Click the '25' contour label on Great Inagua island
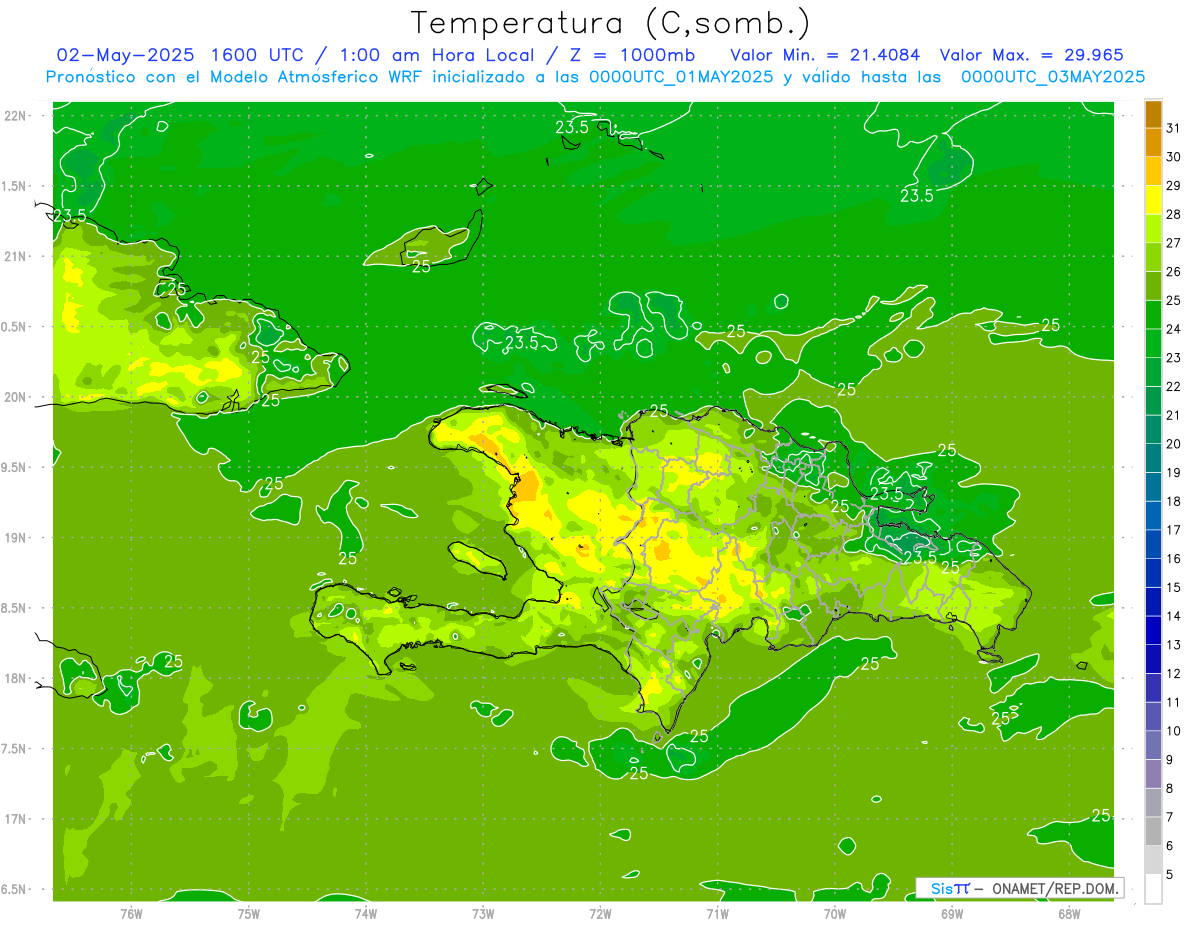1200x927 pixels. coord(421,266)
